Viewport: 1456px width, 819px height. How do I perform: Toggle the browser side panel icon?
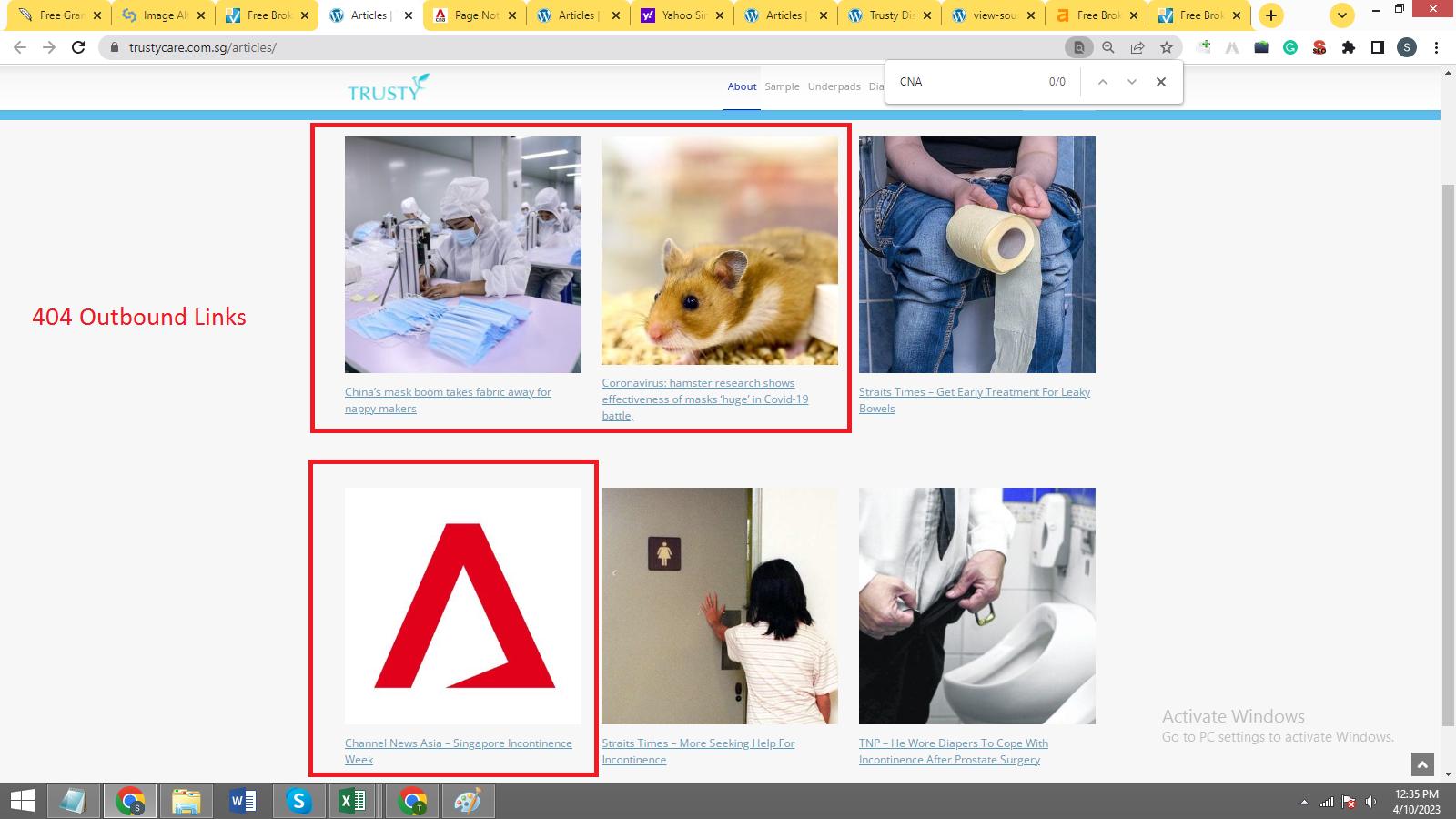(1377, 47)
